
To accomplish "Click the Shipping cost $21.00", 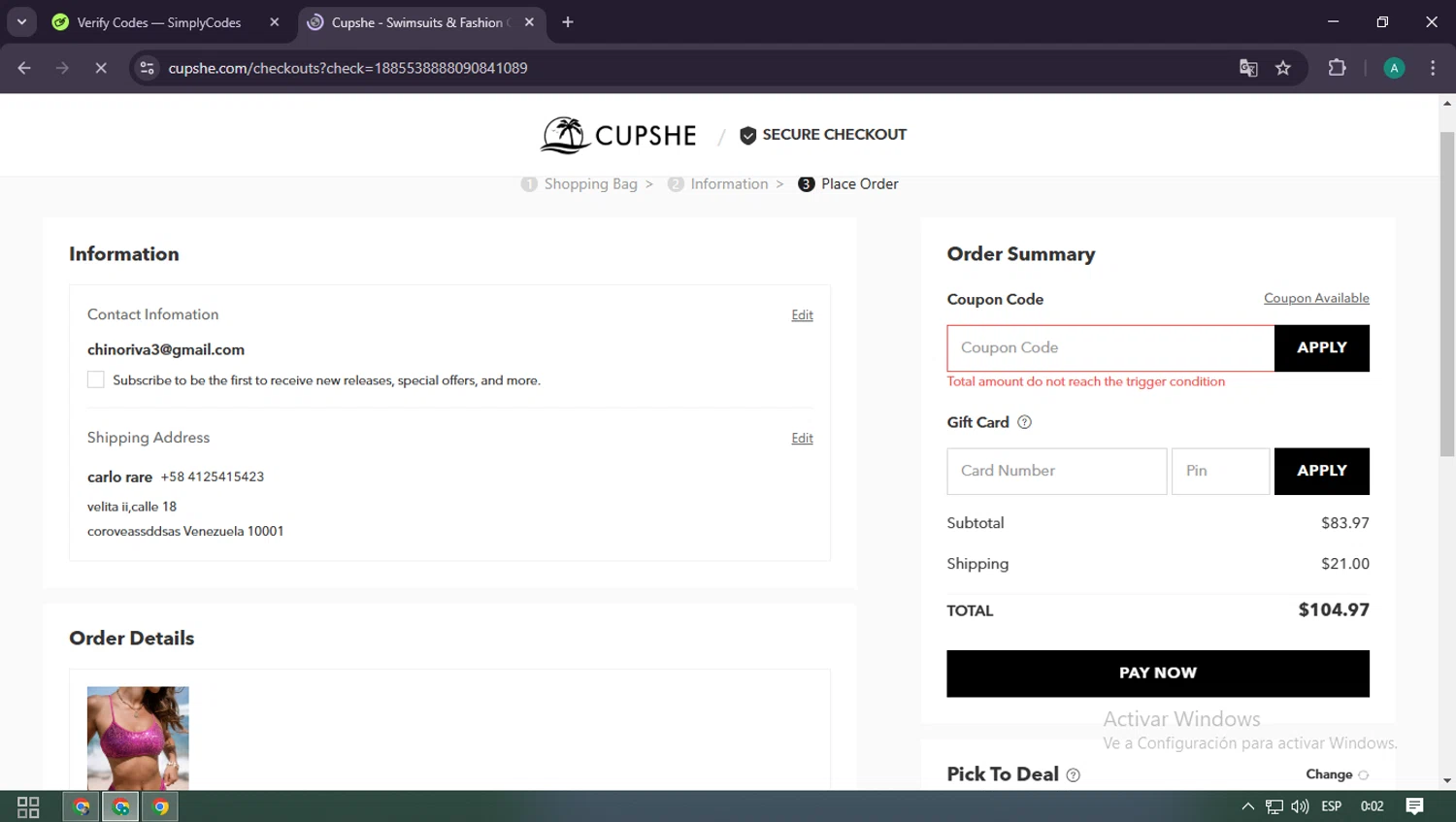I will point(1345,564).
